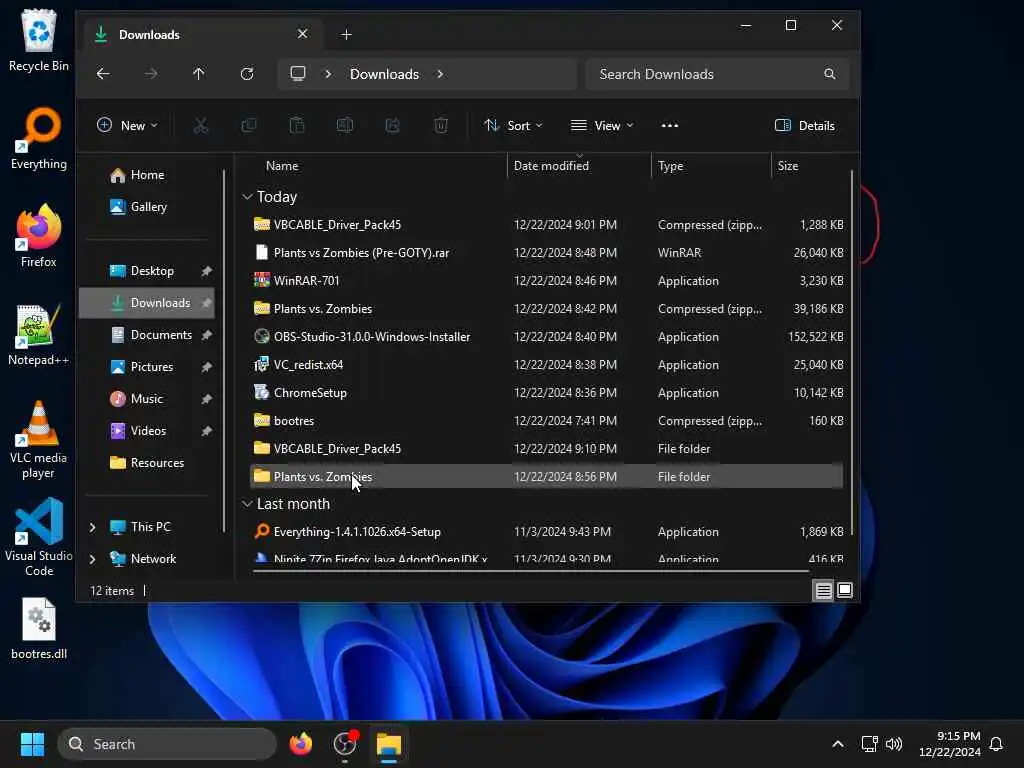Viewport: 1024px width, 768px height.
Task: Open Recycle Bin on the desktop
Action: tap(39, 40)
